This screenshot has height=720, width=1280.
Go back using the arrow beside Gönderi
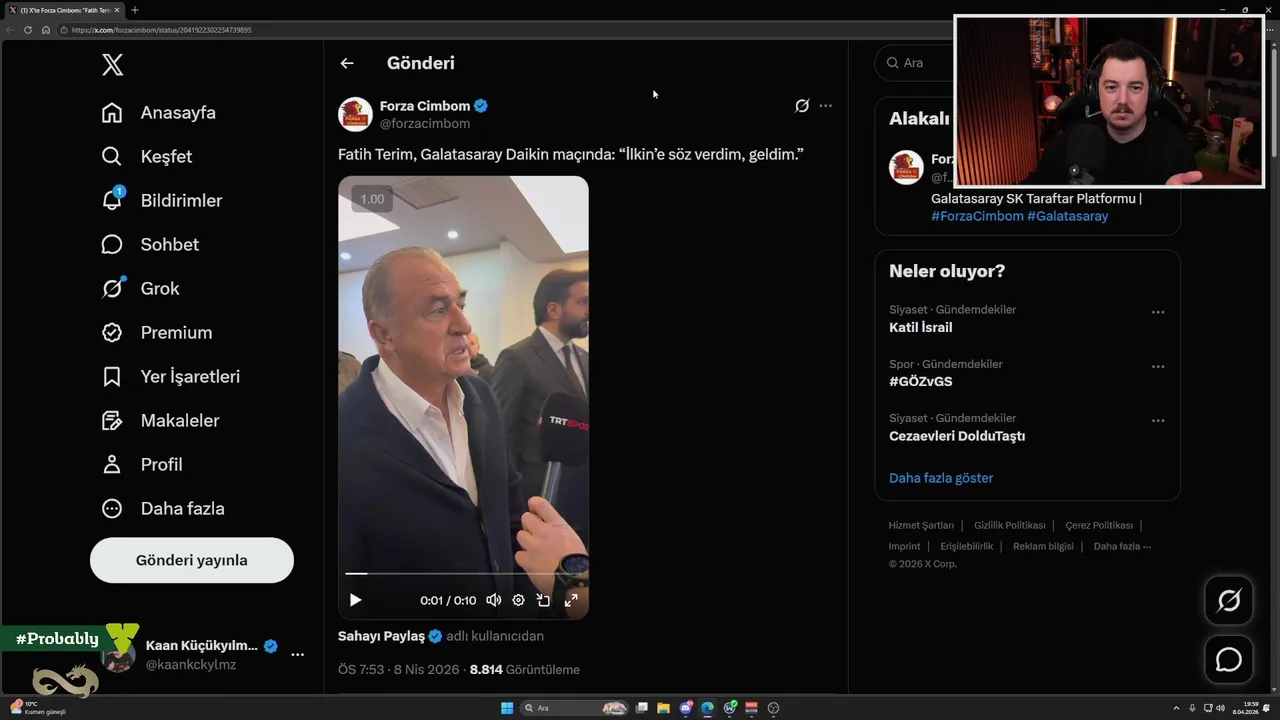point(347,63)
